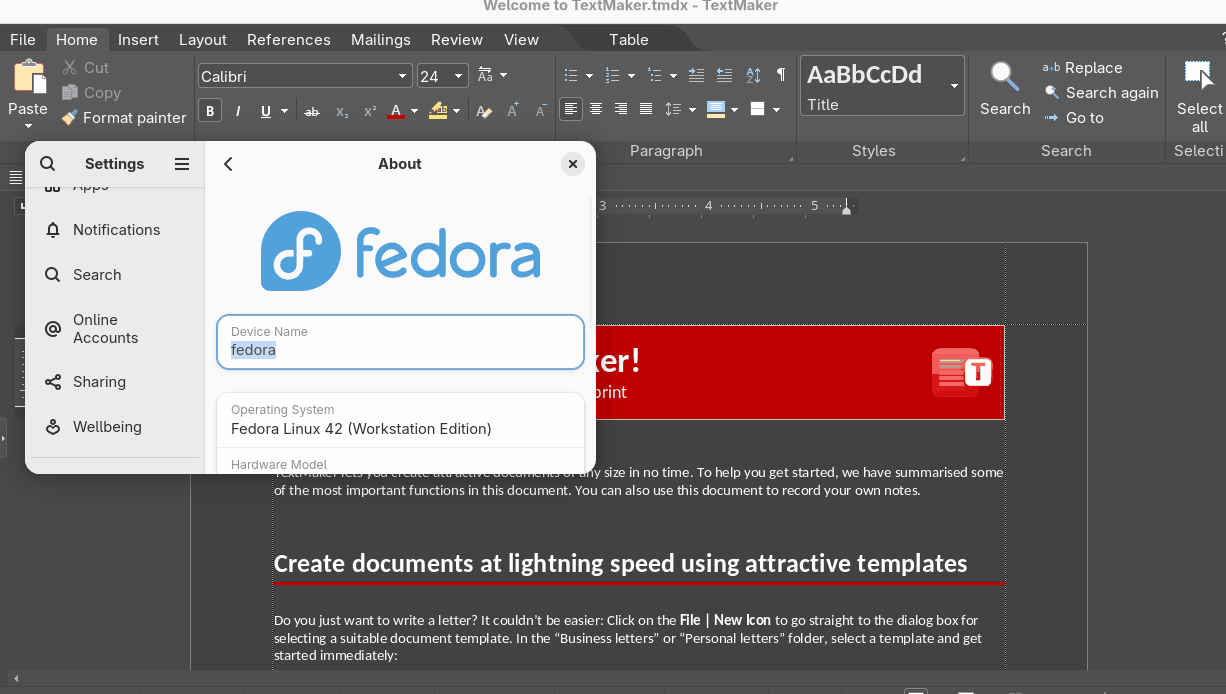Open the Settings hamburger menu

(x=182, y=164)
